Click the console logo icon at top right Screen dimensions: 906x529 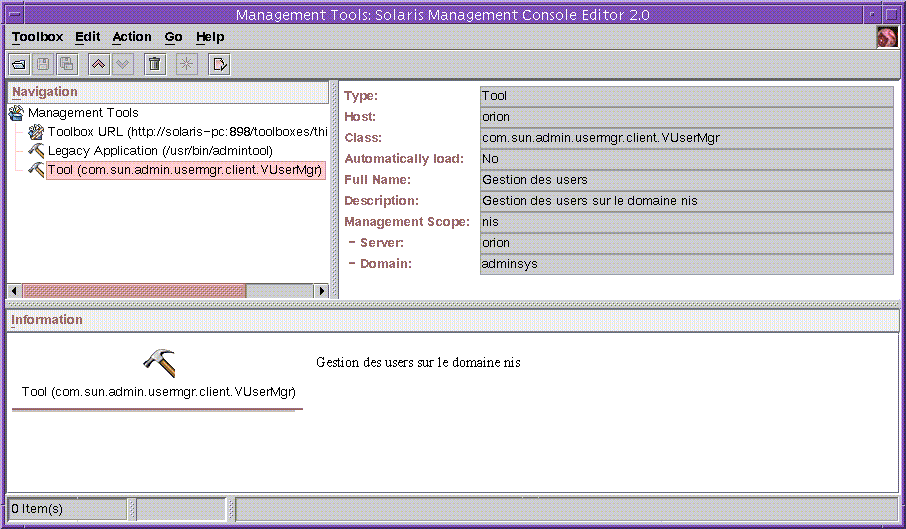887,38
